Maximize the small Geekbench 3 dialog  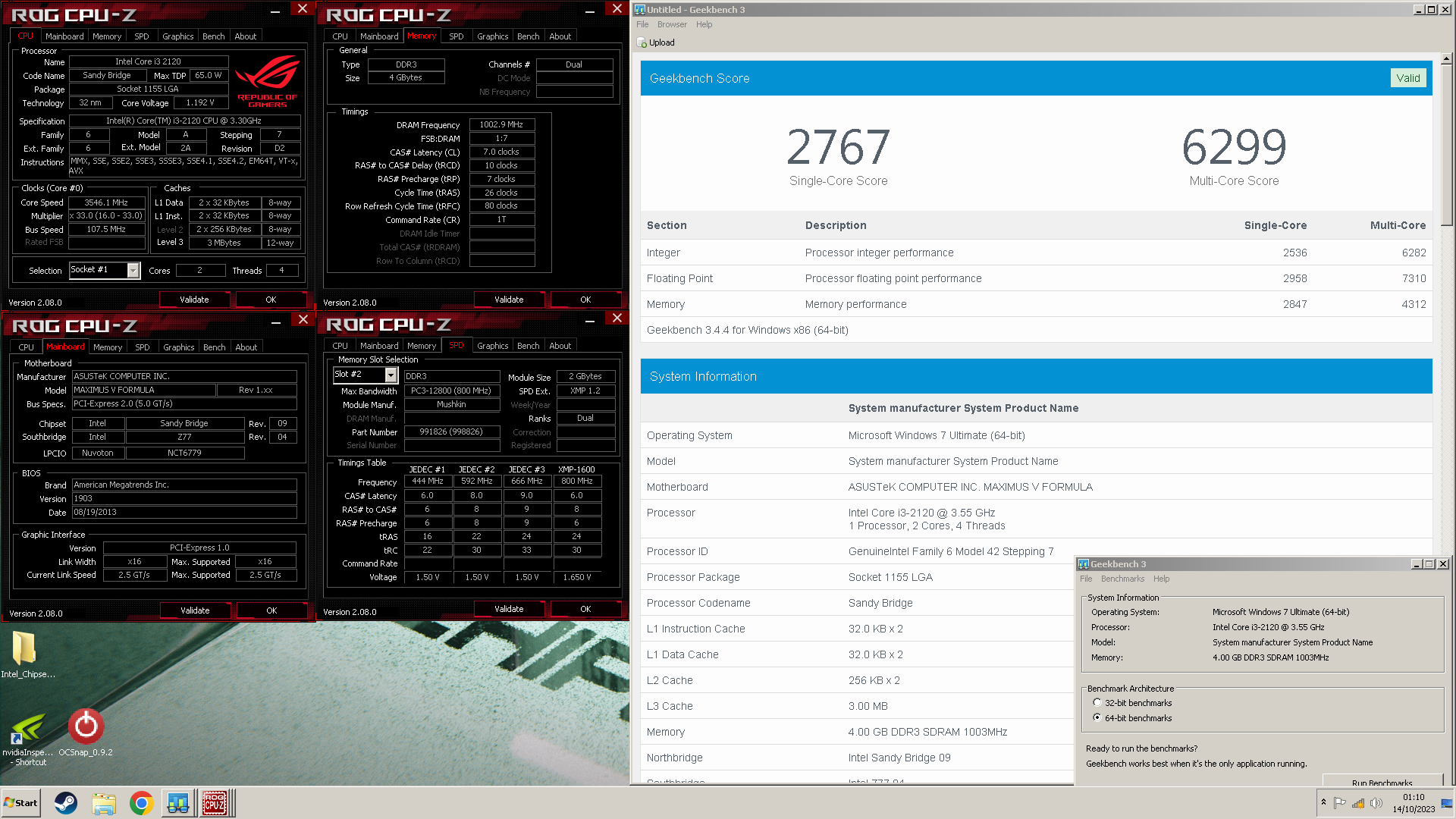[1429, 563]
